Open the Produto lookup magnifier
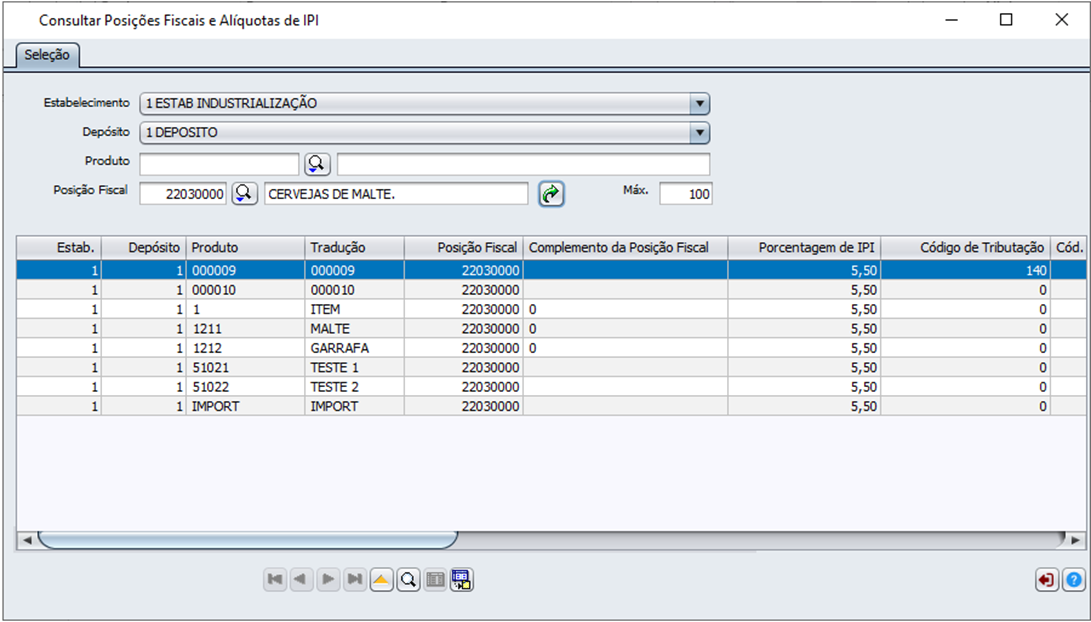The height and width of the screenshot is (622, 1091). 317,164
